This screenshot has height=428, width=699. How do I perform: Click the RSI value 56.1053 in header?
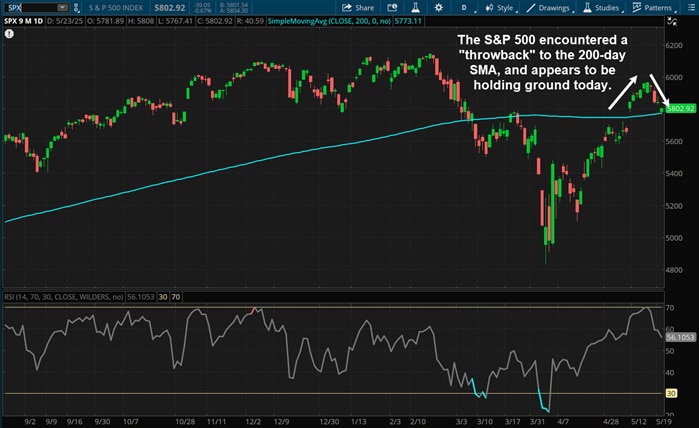click(140, 297)
